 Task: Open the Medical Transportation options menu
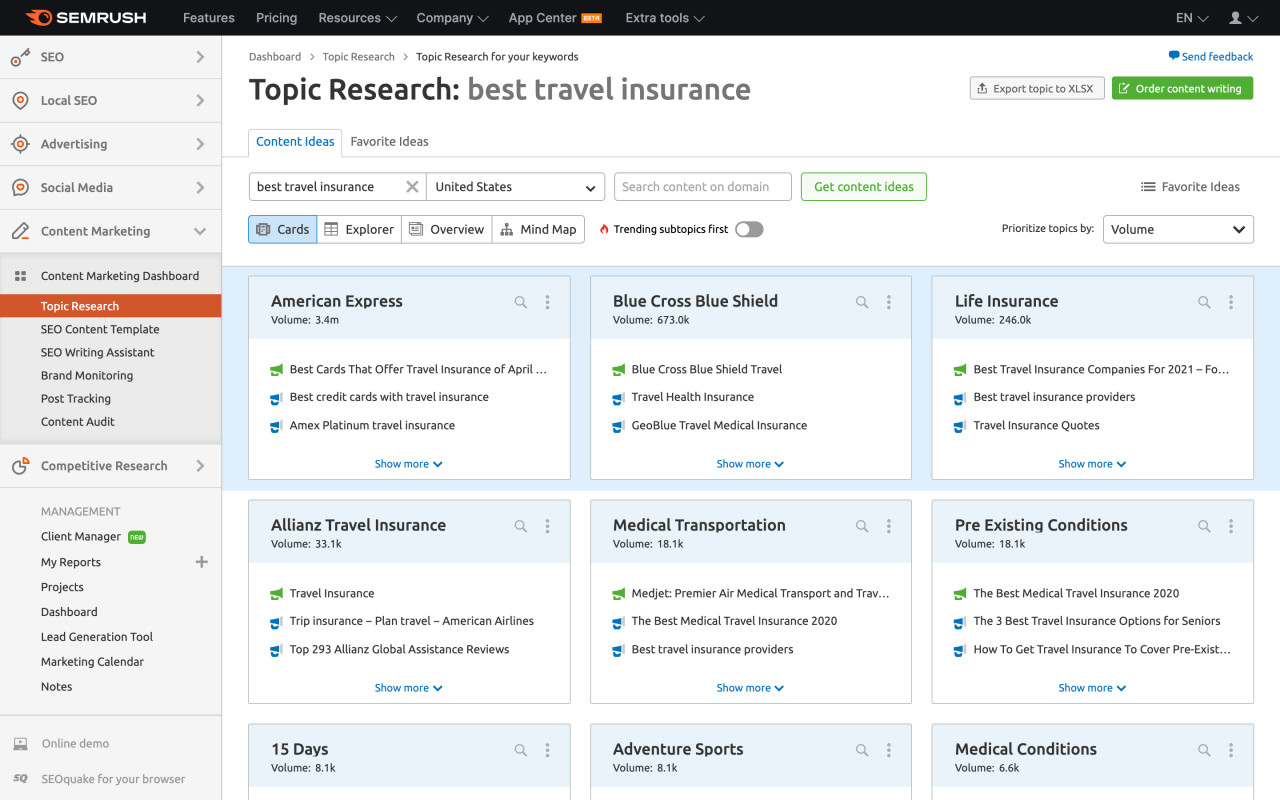click(889, 526)
